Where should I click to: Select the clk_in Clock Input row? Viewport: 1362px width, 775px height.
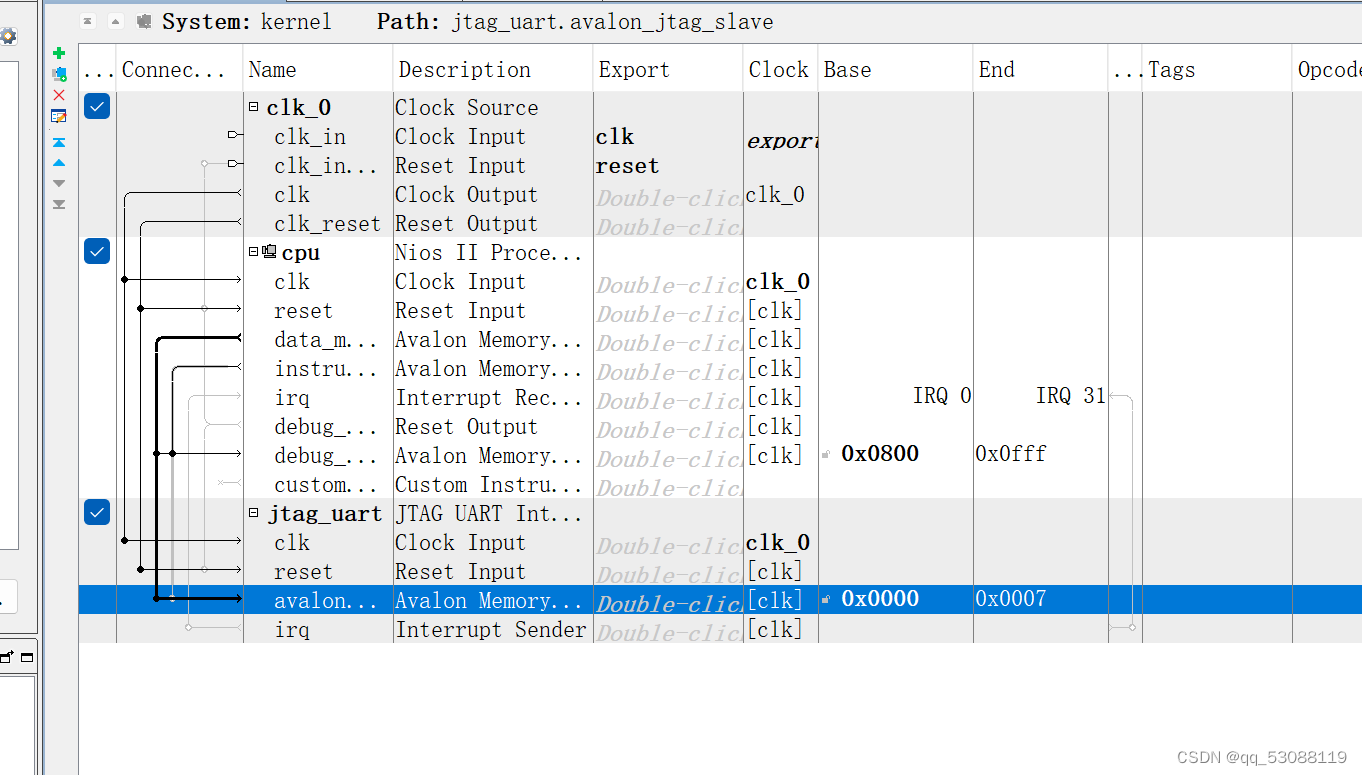click(720, 136)
